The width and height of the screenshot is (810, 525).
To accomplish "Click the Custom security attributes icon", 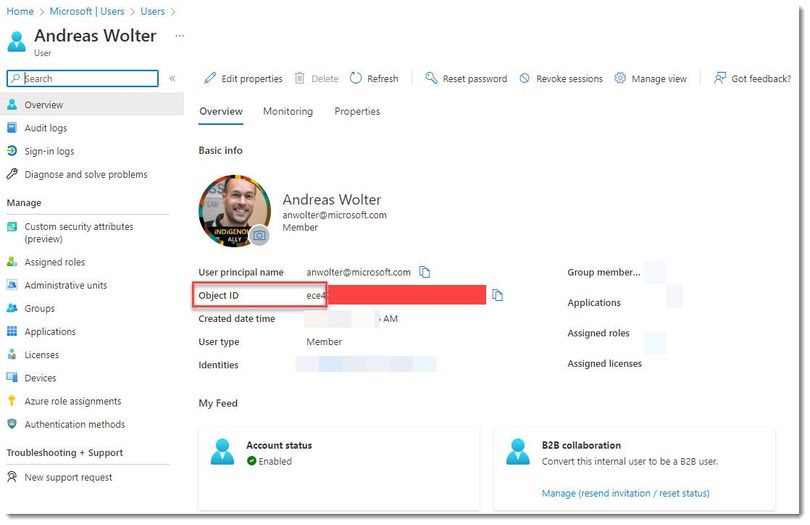I will tap(12, 227).
